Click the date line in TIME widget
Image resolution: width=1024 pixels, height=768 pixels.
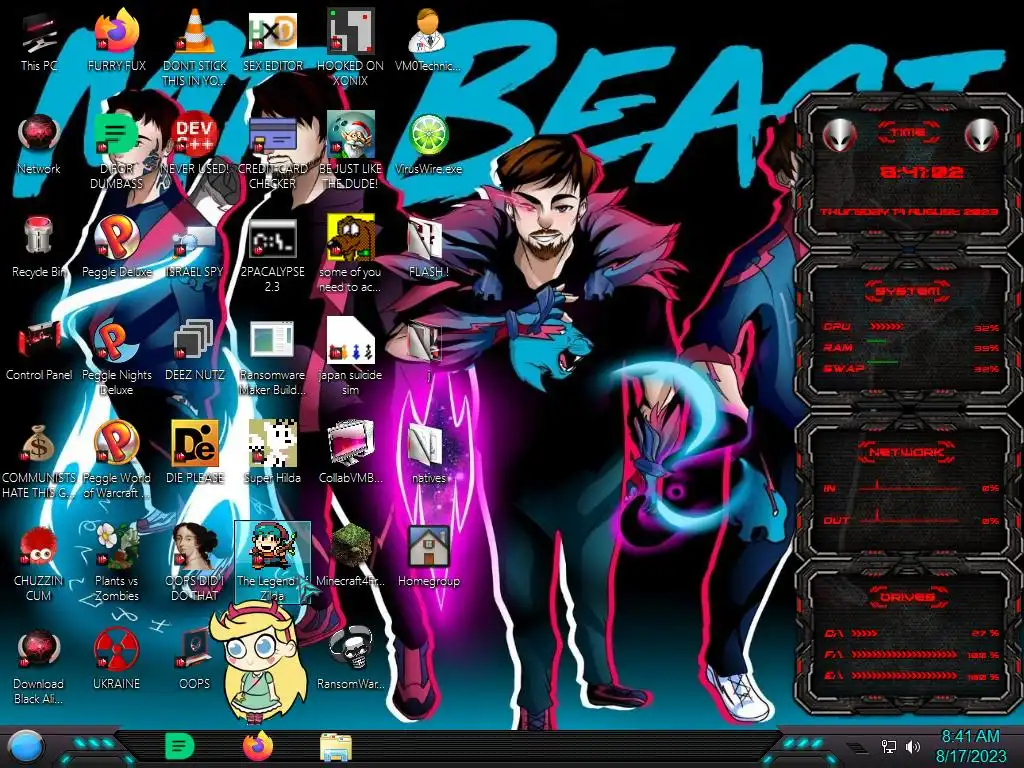coord(909,212)
